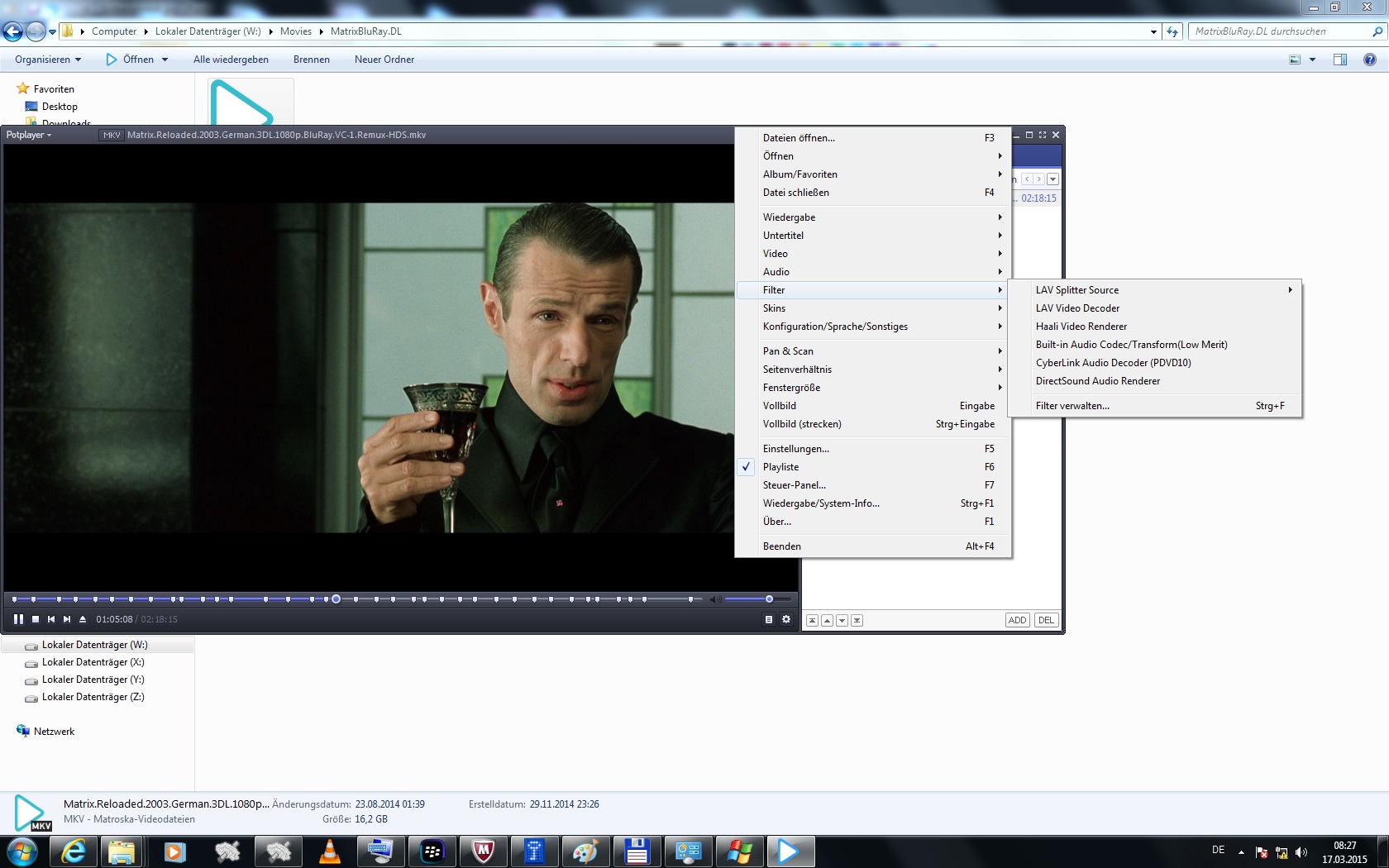
Task: Move playlist item down one
Action: [x=842, y=620]
